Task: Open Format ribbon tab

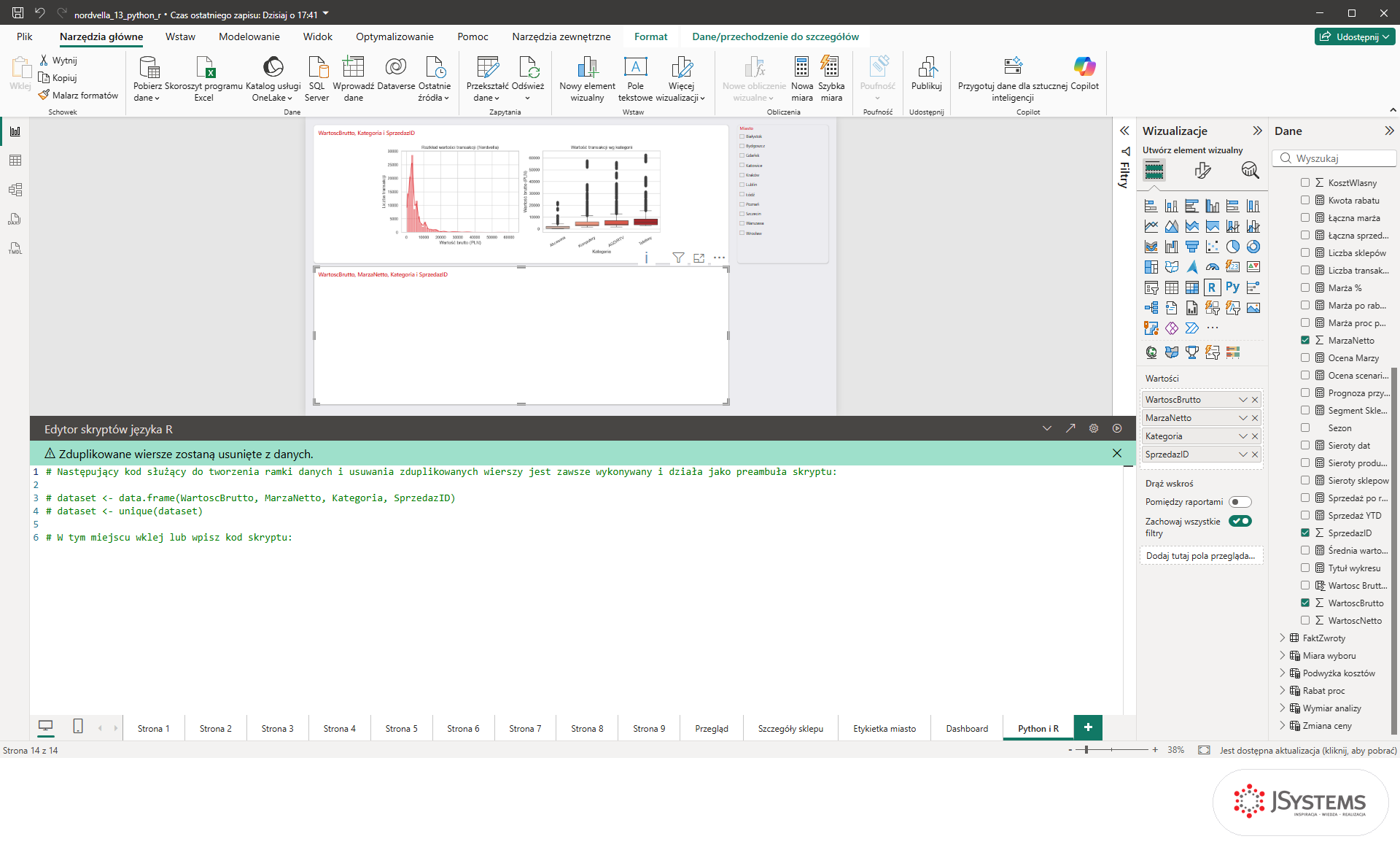Action: tap(650, 36)
